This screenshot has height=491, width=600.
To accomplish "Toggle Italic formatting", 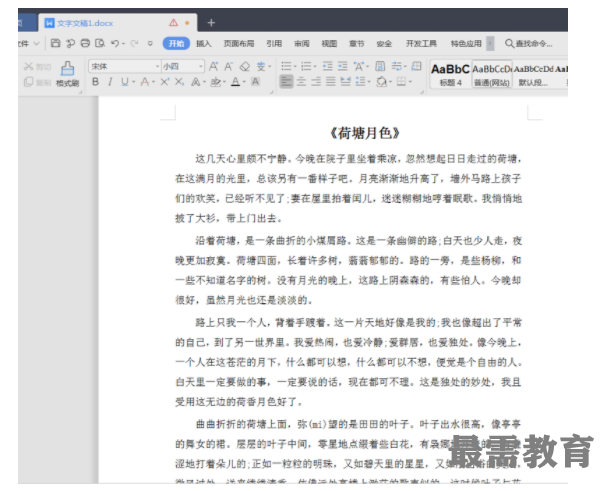I will pos(110,82).
